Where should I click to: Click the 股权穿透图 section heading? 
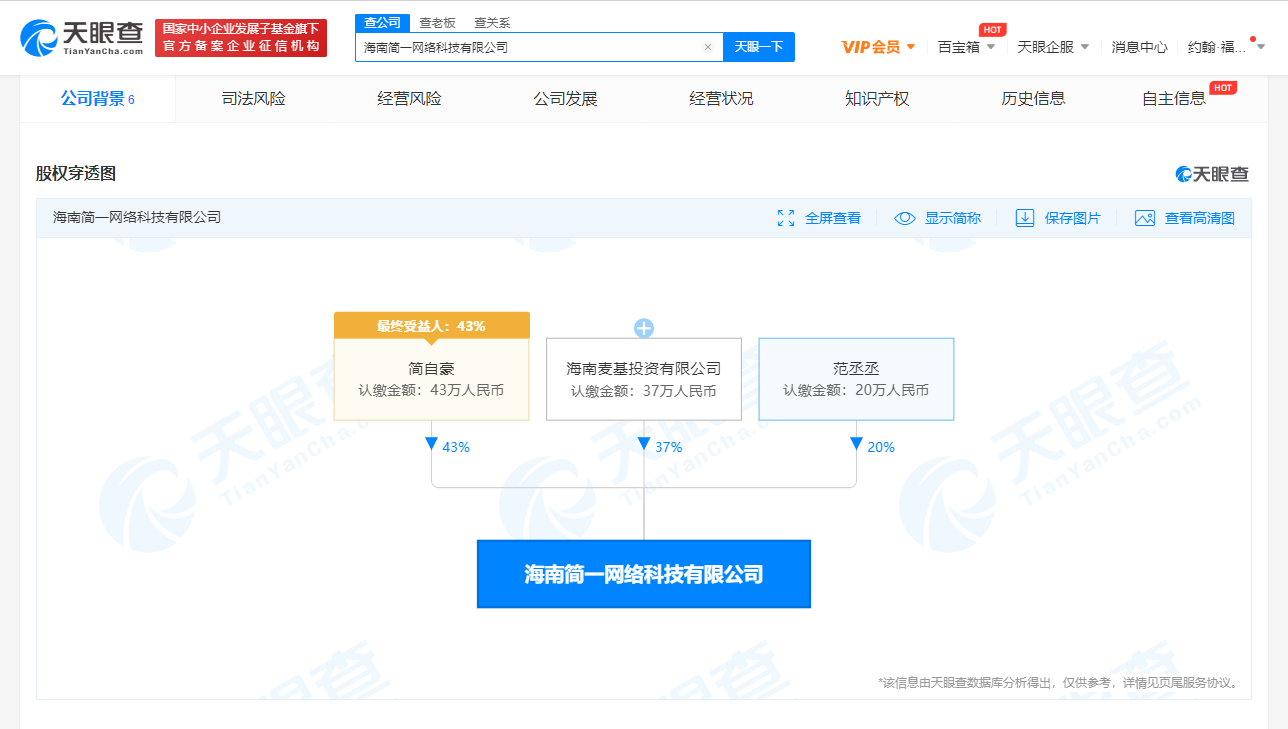point(76,174)
